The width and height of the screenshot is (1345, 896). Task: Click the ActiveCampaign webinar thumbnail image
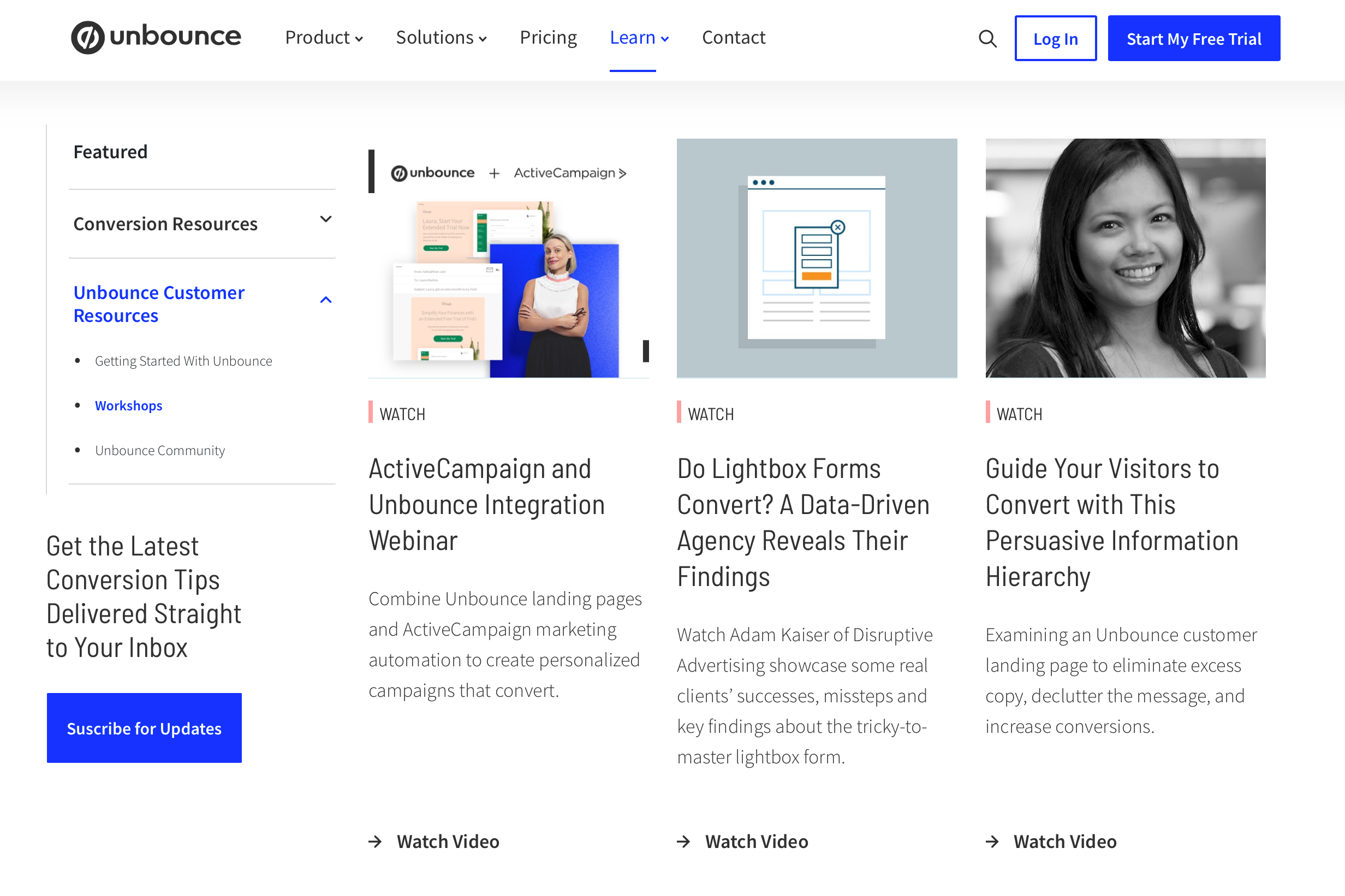509,258
